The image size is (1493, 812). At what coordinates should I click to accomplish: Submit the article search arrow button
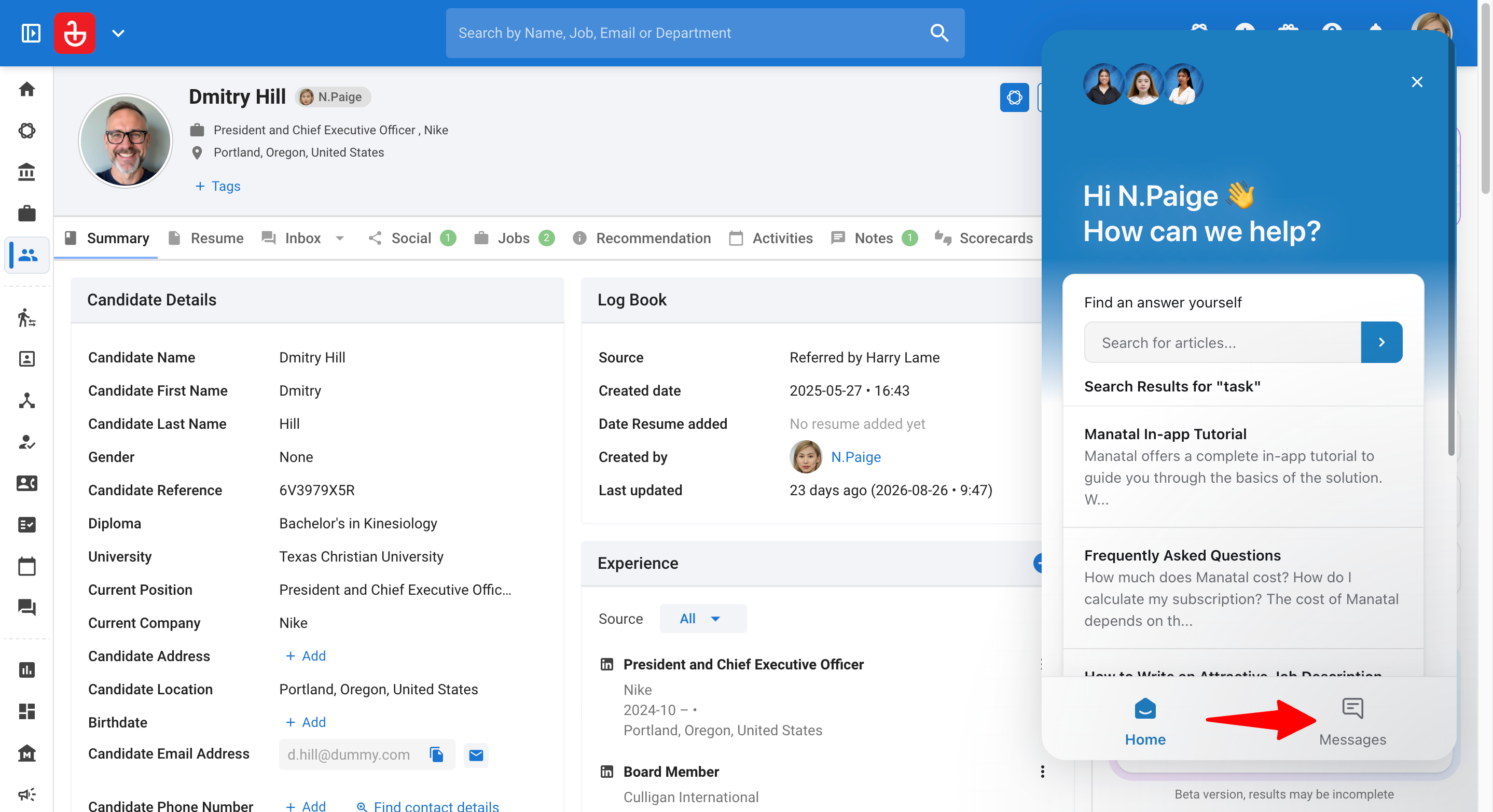tap(1381, 342)
